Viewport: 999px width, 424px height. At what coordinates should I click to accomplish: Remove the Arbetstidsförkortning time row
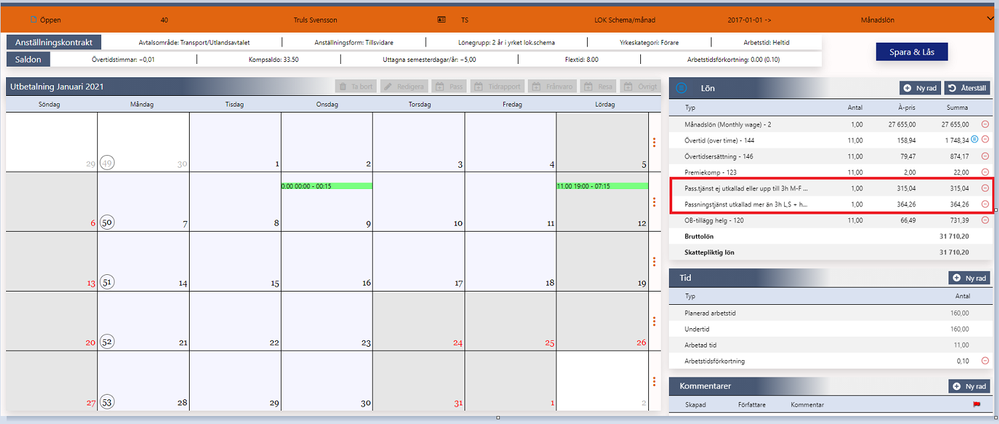[x=985, y=362]
